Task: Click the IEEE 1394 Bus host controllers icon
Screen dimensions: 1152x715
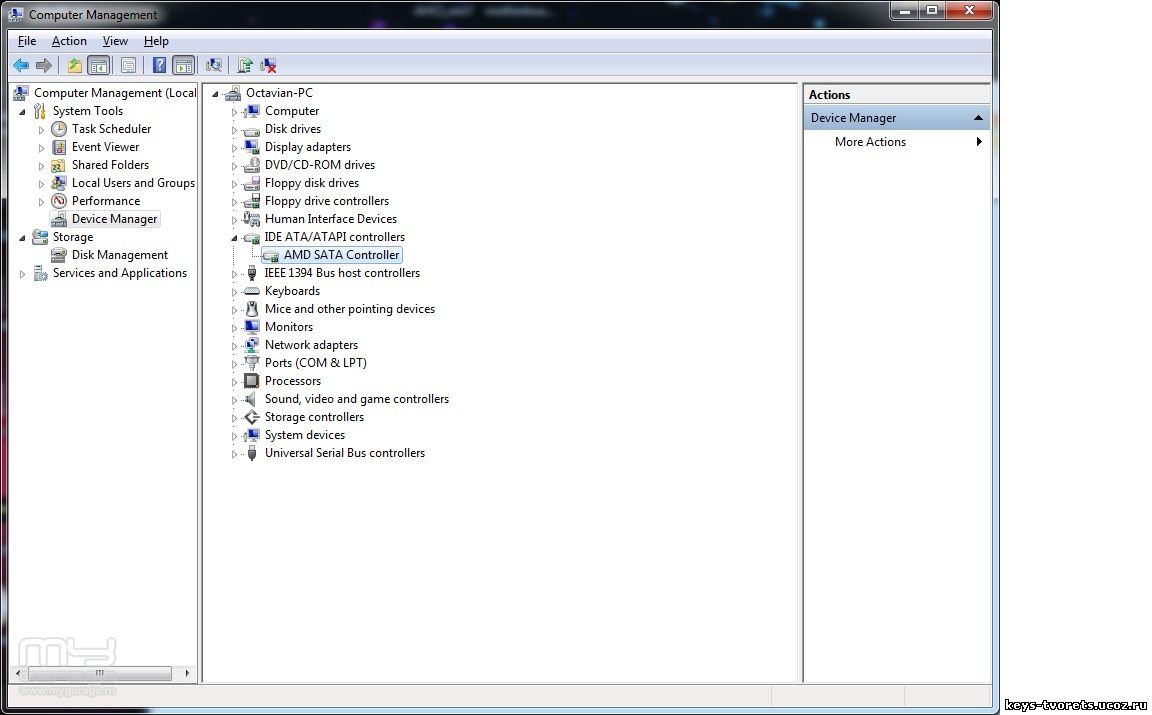Action: [251, 273]
